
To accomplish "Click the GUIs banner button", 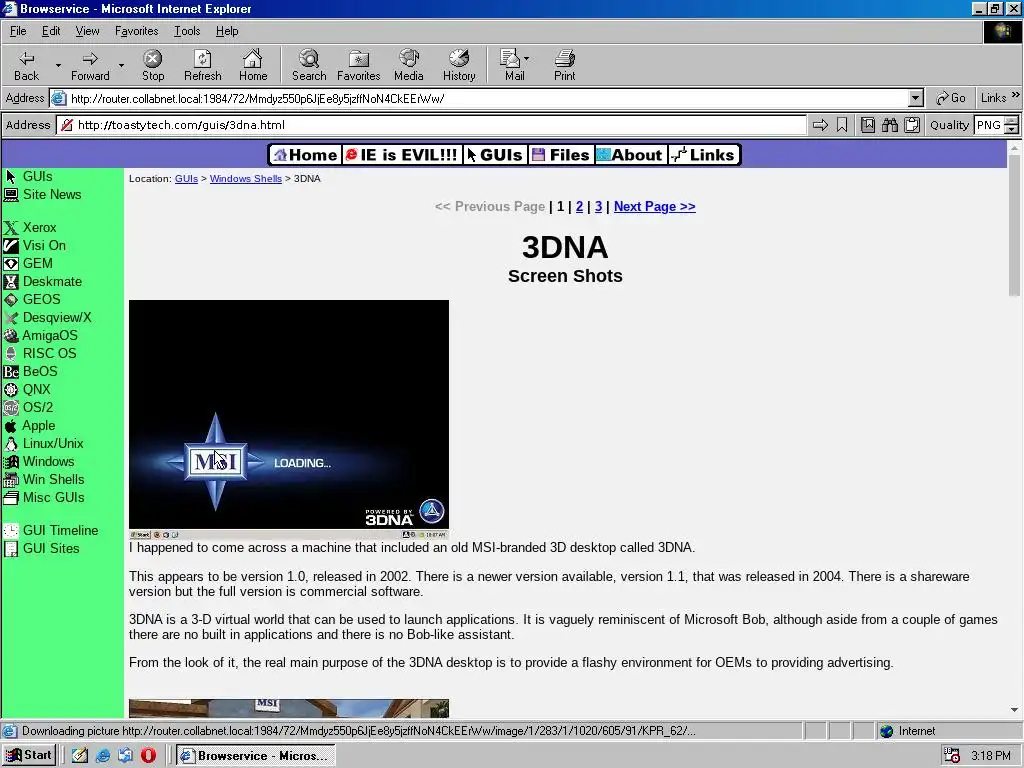I will 496,155.
